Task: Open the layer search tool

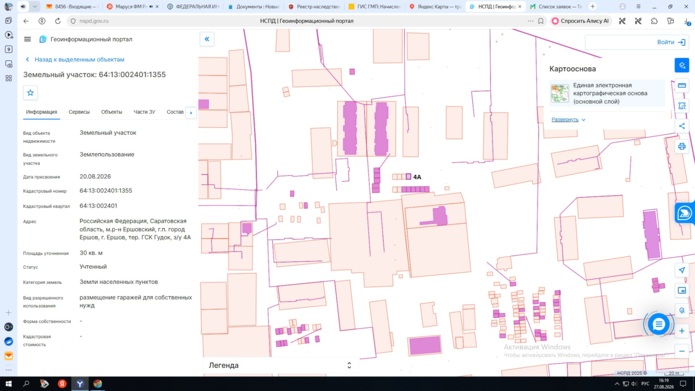Action: tap(682, 310)
